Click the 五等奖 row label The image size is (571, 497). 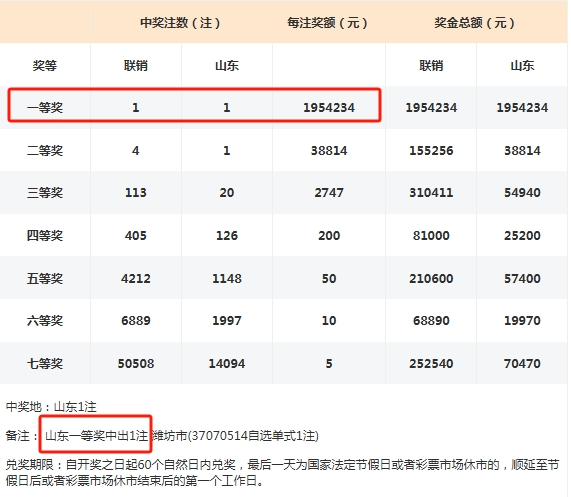click(x=45, y=279)
